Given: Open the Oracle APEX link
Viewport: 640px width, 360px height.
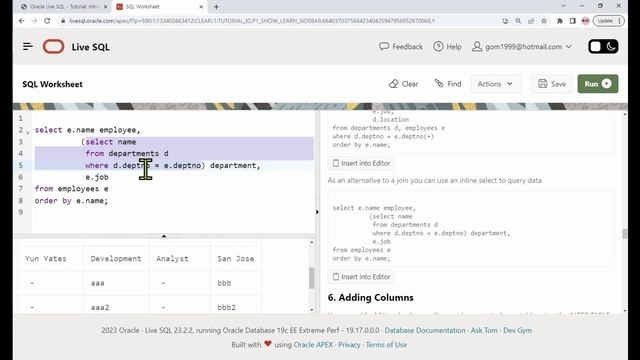Looking at the screenshot, I should tap(313, 344).
